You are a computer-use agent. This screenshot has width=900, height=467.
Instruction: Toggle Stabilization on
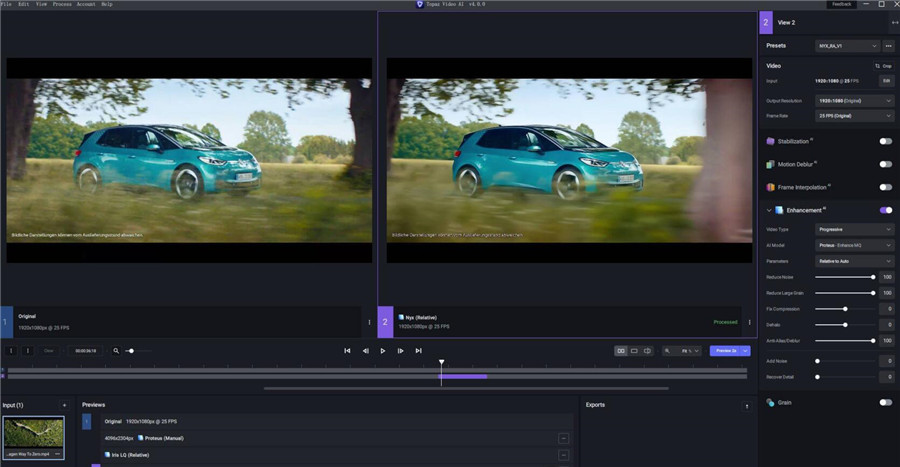tap(886, 141)
